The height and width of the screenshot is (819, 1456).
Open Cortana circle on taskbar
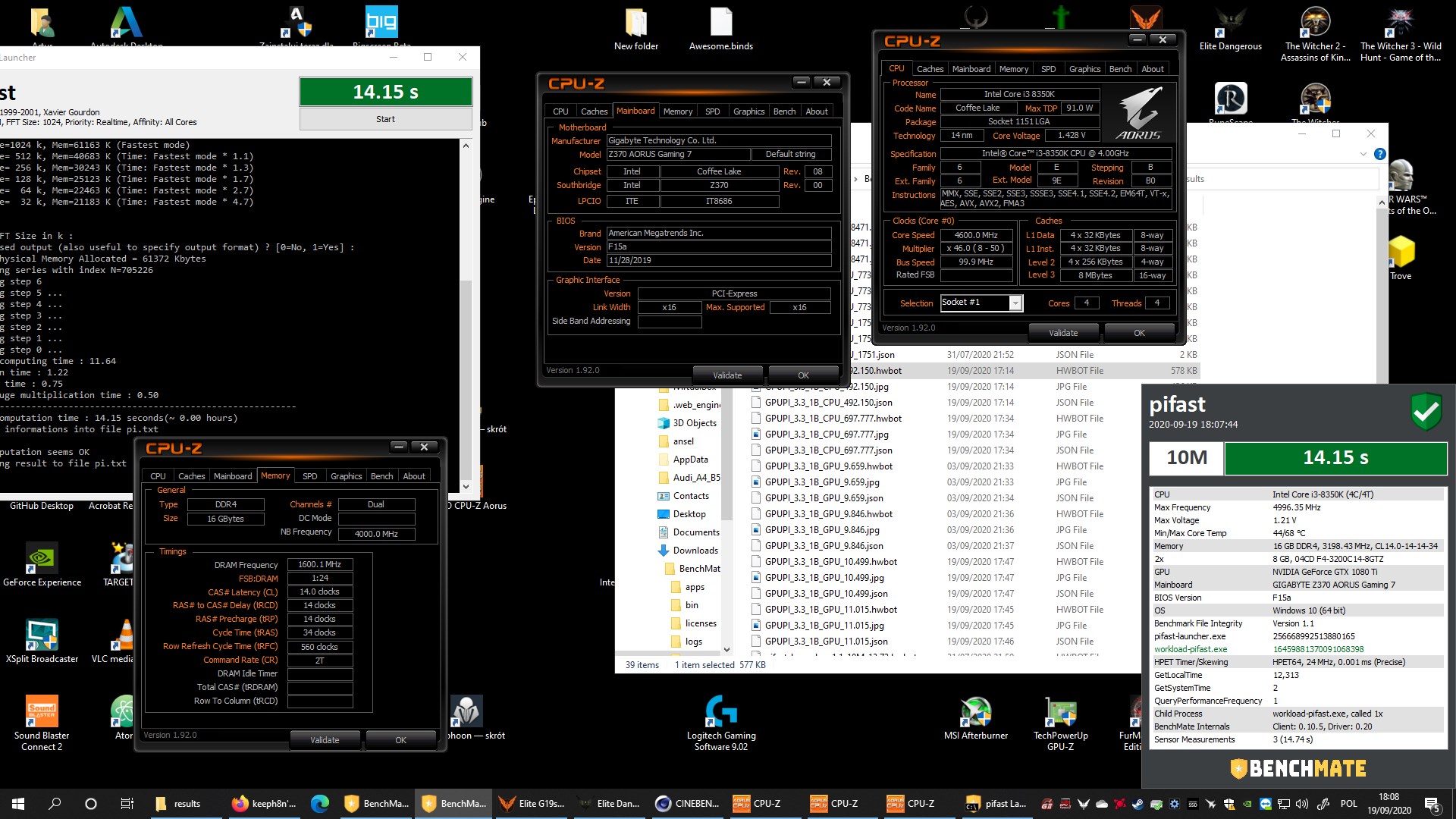coord(91,804)
